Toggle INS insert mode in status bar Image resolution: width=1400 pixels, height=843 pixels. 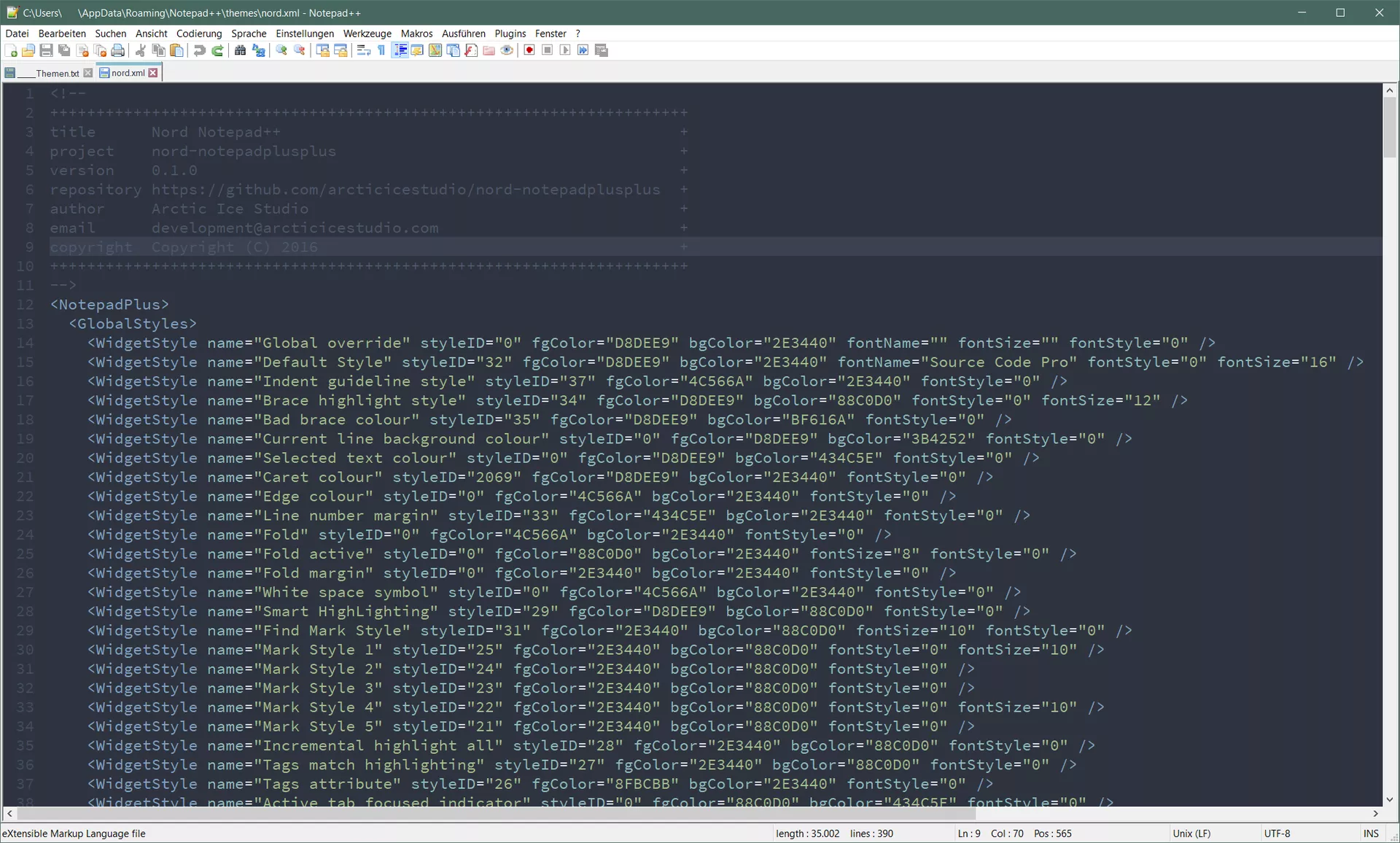click(1371, 834)
